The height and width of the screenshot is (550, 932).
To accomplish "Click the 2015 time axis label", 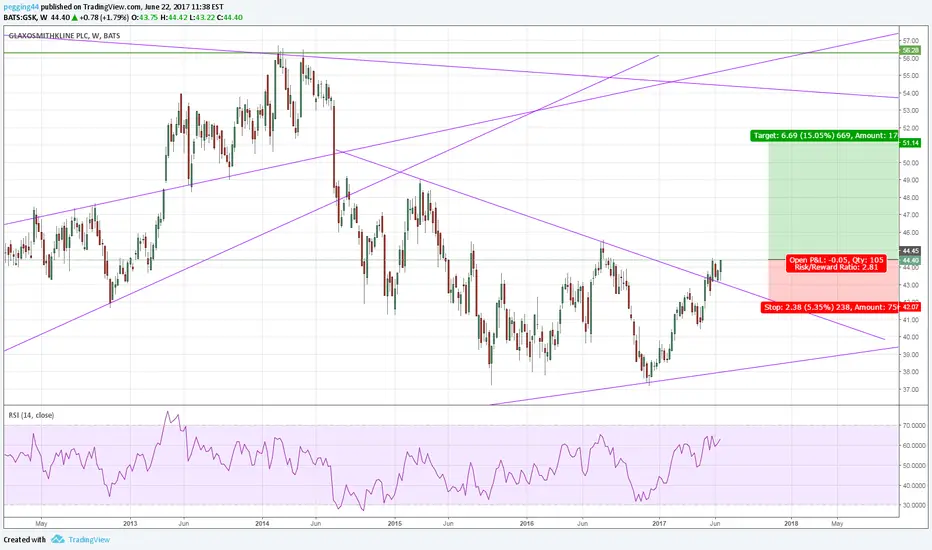I will point(395,524).
